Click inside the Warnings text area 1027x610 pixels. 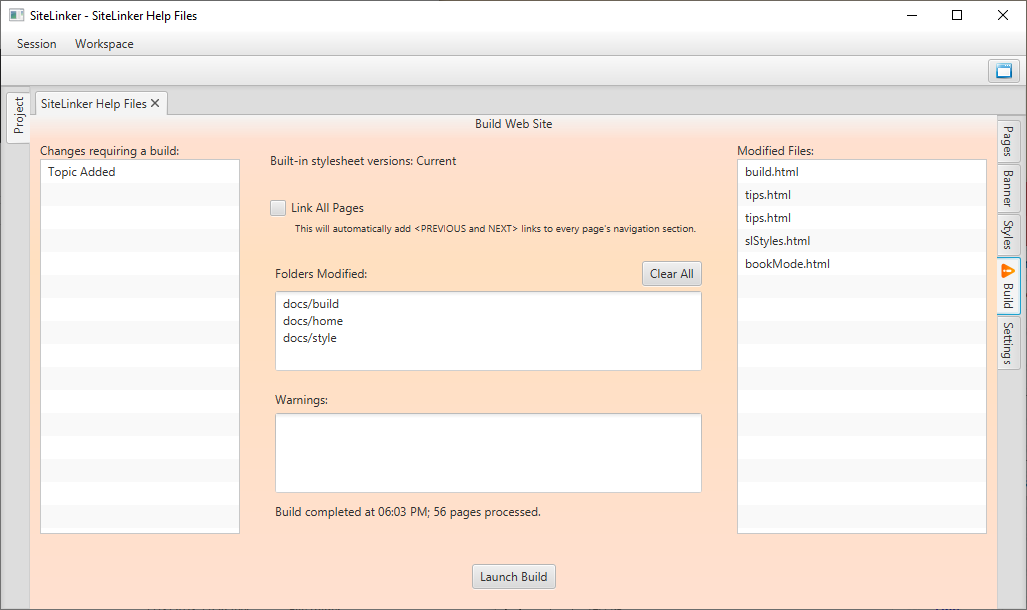coord(488,453)
